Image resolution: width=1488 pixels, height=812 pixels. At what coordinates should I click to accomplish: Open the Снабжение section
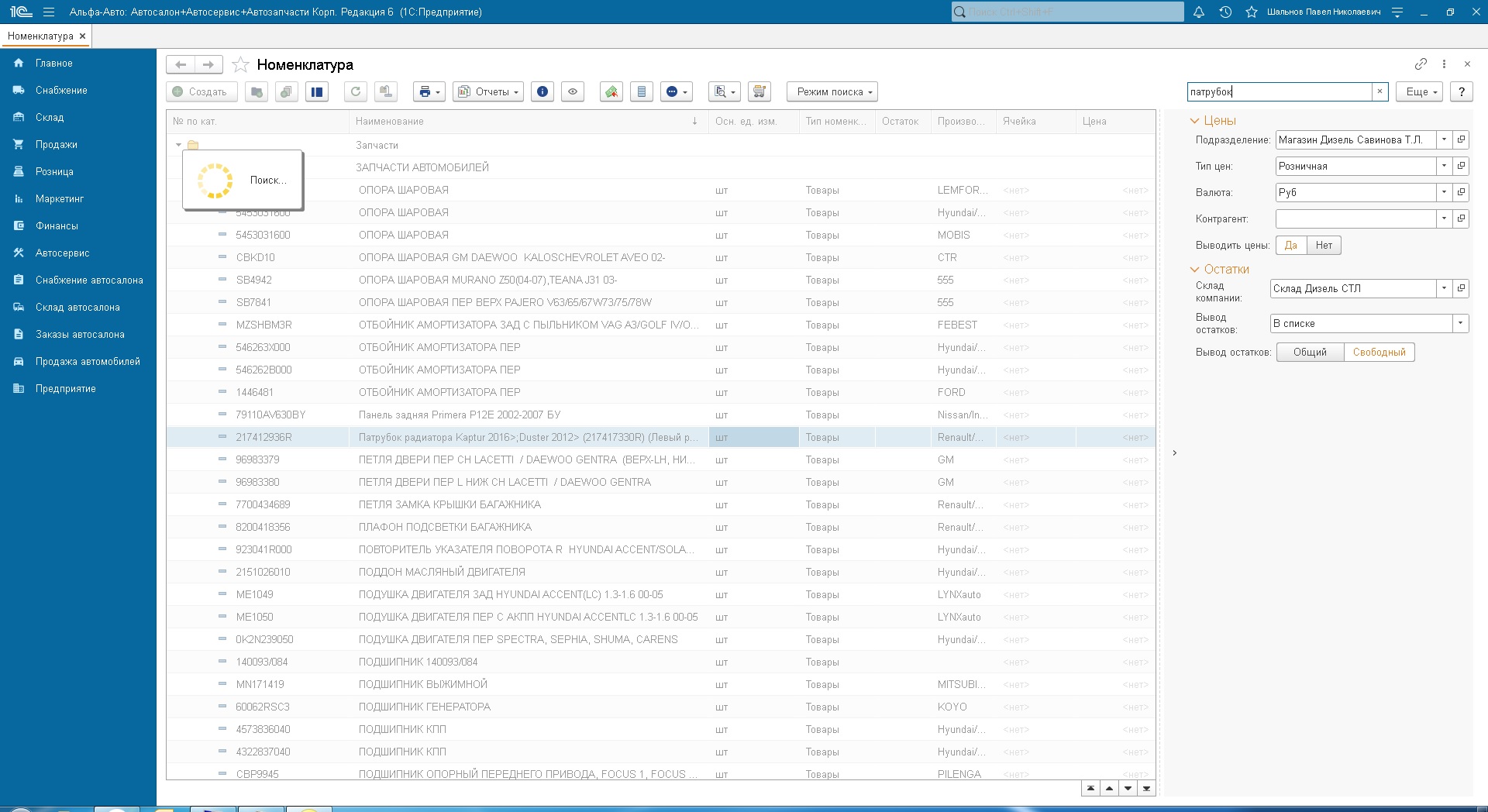tap(77, 91)
